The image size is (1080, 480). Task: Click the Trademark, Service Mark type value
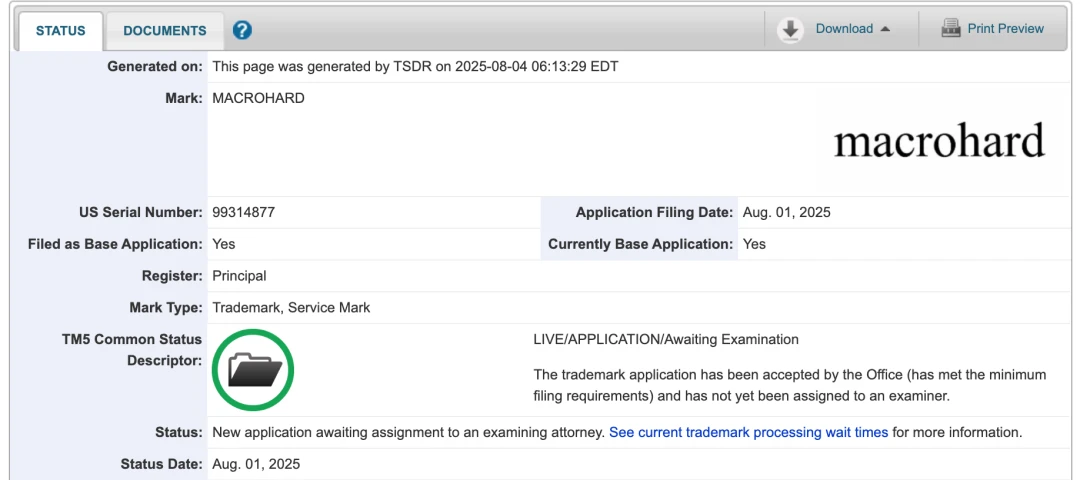(x=291, y=307)
